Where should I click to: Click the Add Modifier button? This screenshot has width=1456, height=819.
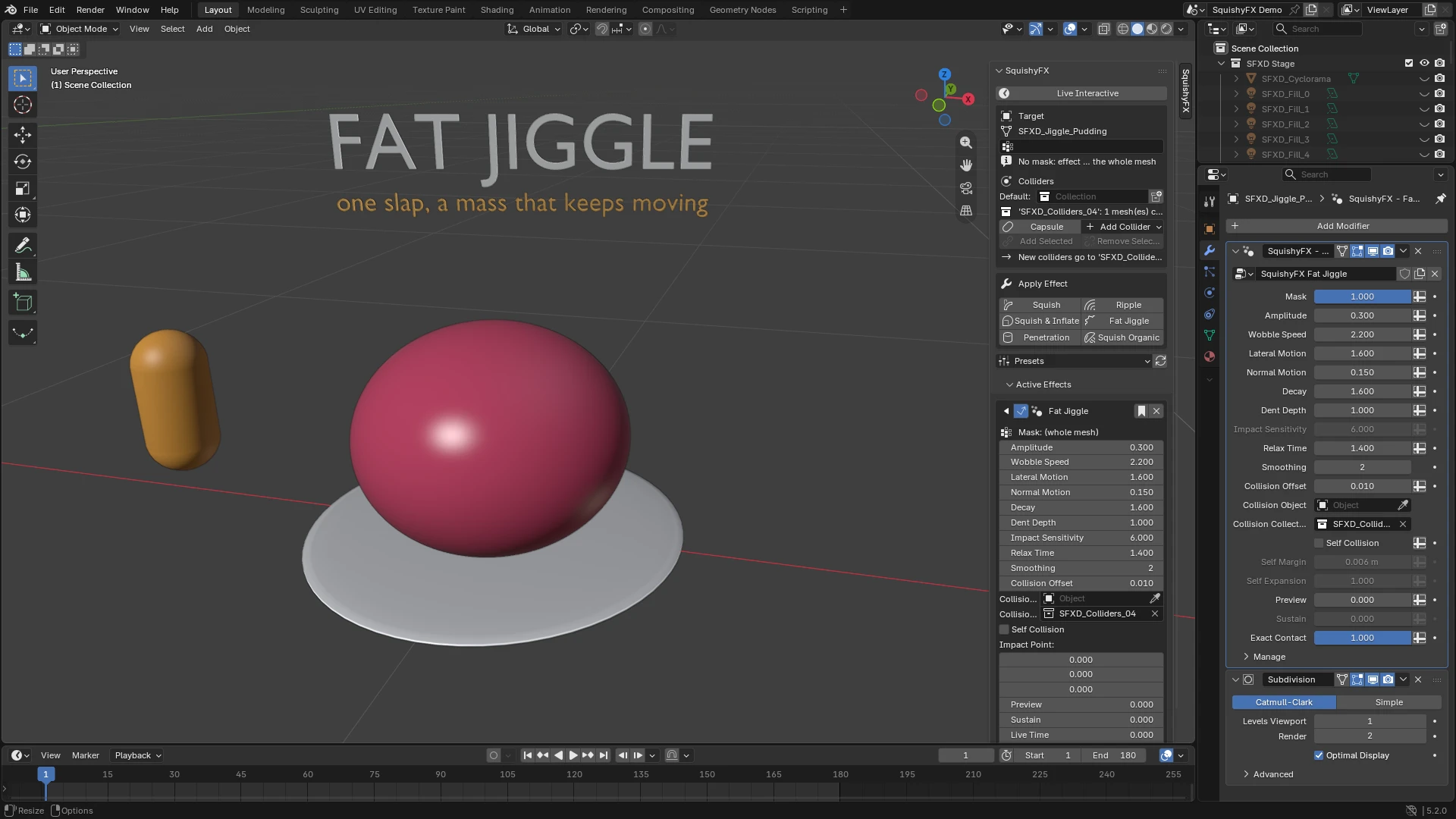(x=1336, y=226)
